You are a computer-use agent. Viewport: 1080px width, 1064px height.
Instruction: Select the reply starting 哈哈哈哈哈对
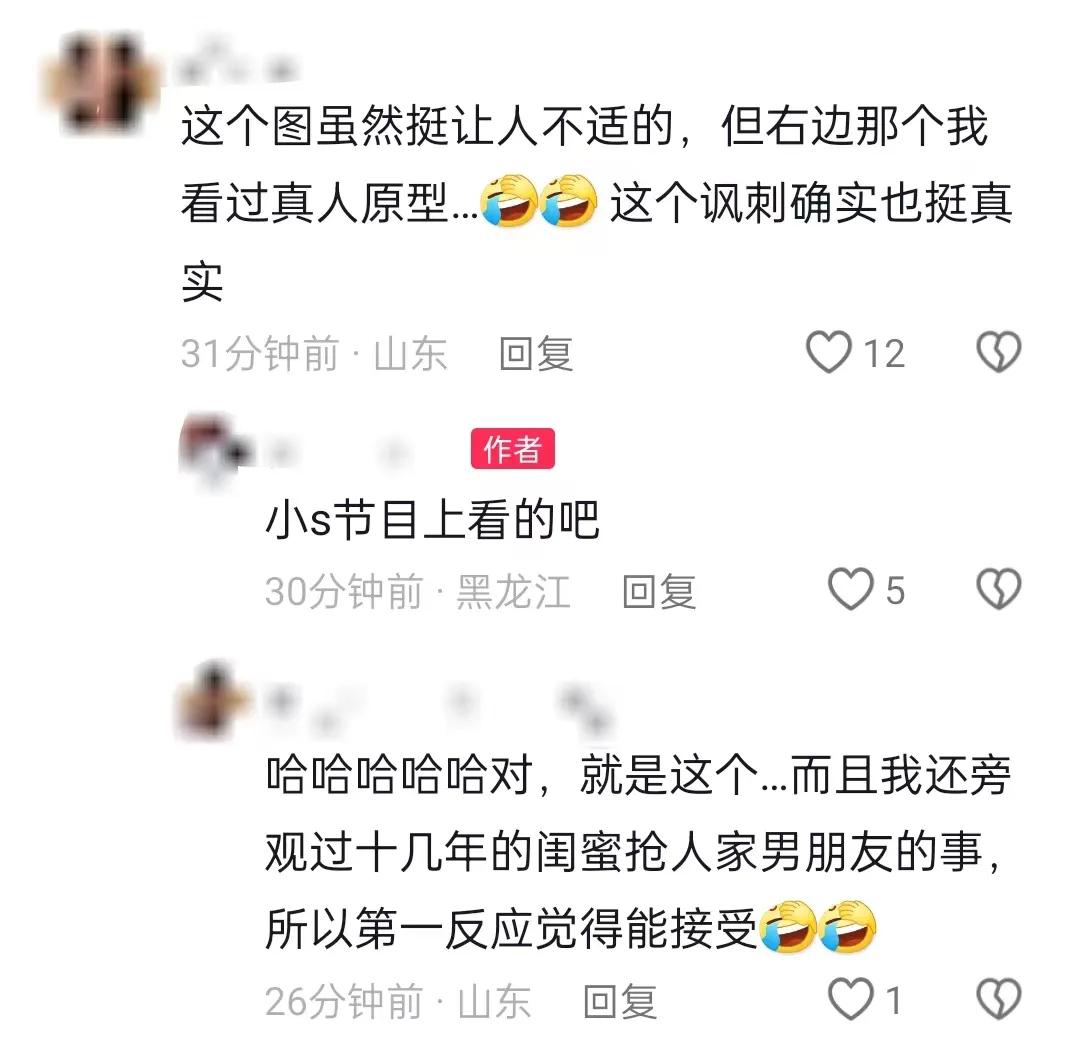[638, 853]
